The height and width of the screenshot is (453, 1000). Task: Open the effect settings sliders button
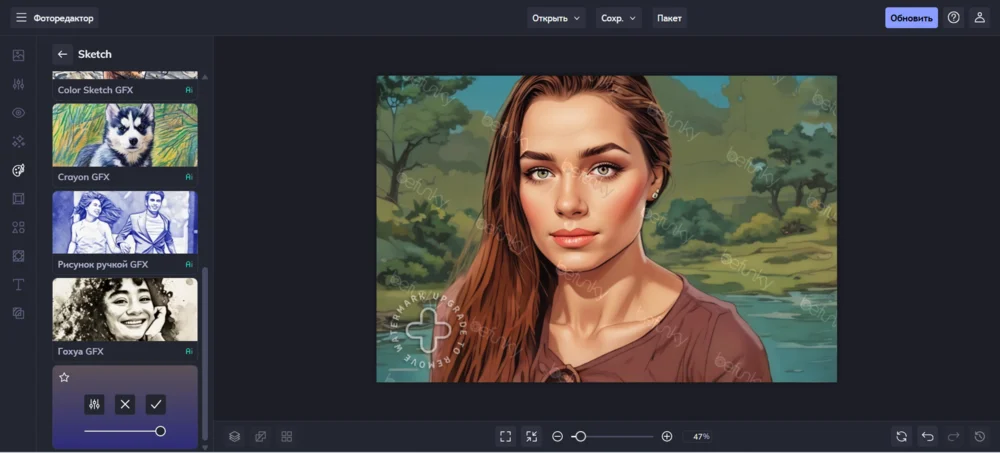pos(95,404)
